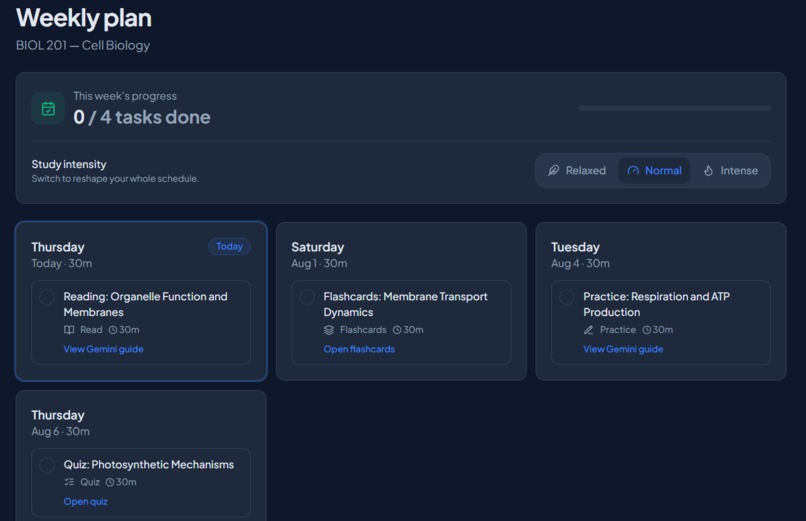This screenshot has height=521, width=806.
Task: Open View Gemini guide for Reading task
Action: [103, 349]
